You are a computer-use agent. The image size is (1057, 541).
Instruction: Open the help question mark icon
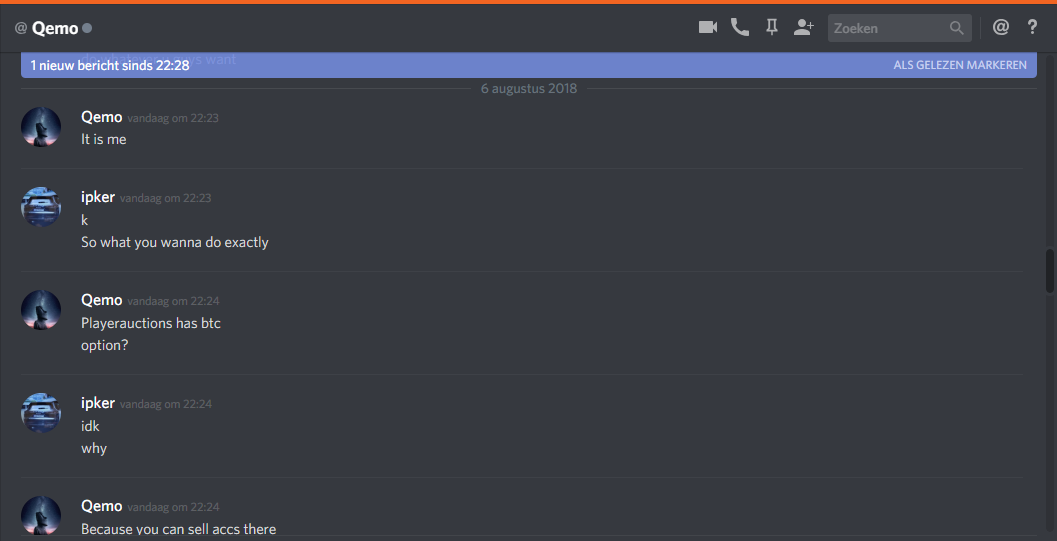point(1032,28)
